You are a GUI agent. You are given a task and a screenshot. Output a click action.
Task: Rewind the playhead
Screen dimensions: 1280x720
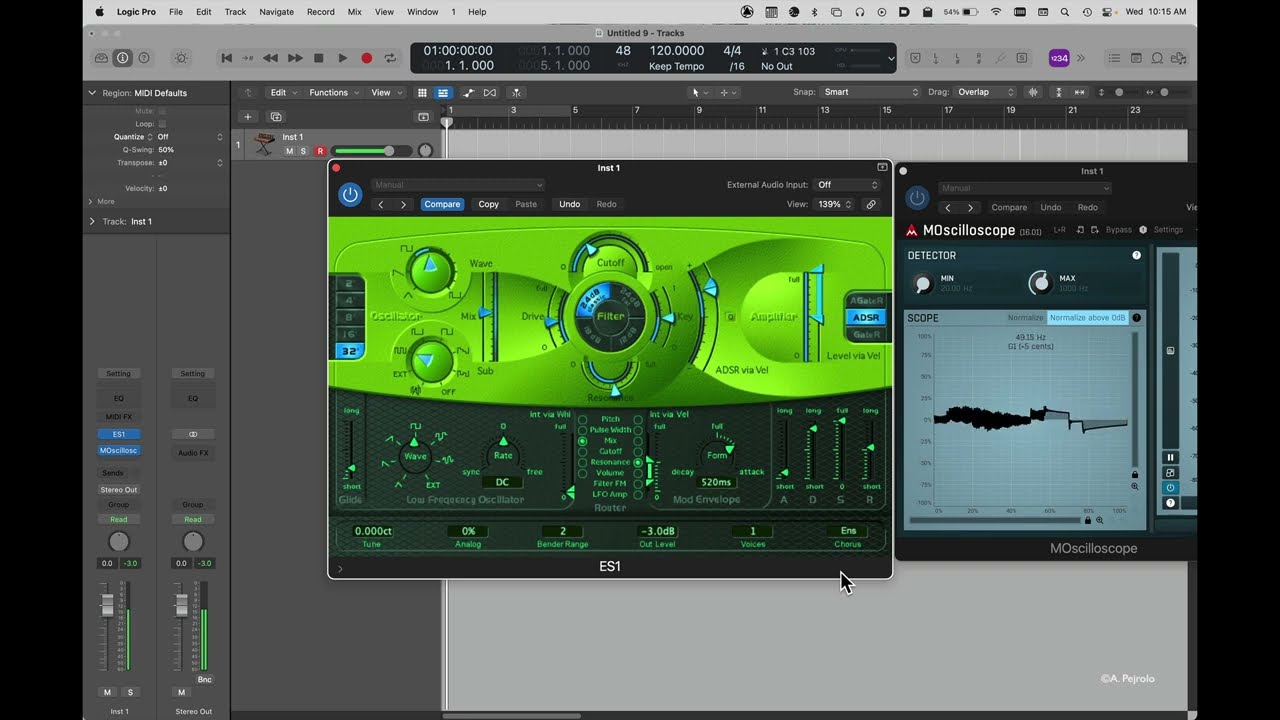pos(272,58)
